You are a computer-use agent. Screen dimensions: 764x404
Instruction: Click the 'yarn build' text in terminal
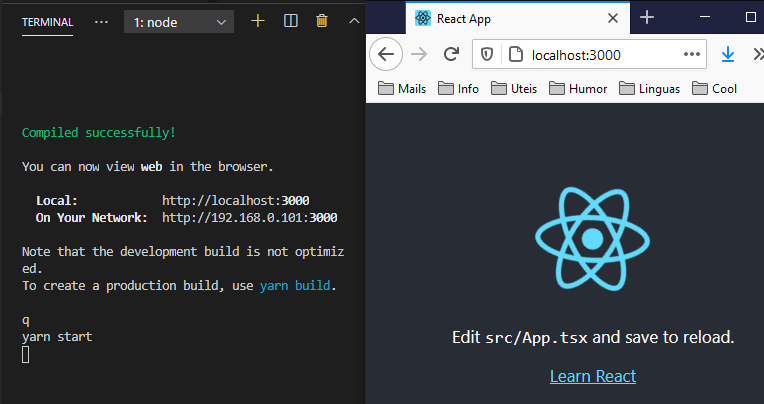click(295, 286)
